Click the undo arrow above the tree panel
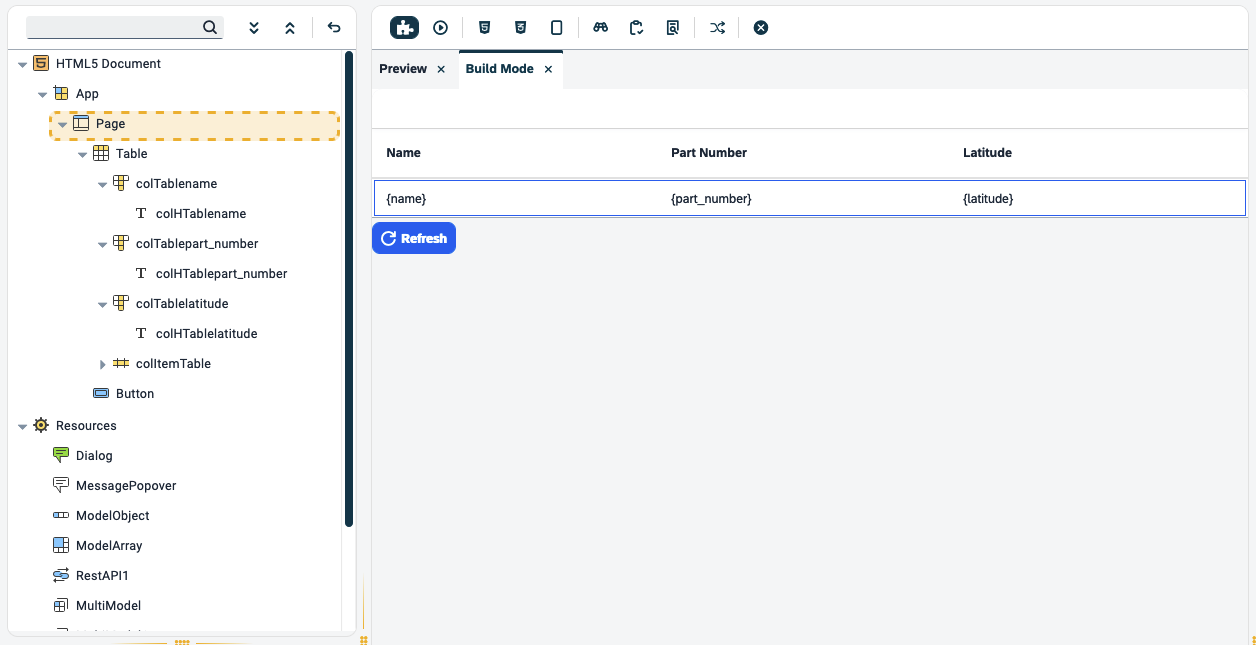The image size is (1256, 645). tap(334, 27)
